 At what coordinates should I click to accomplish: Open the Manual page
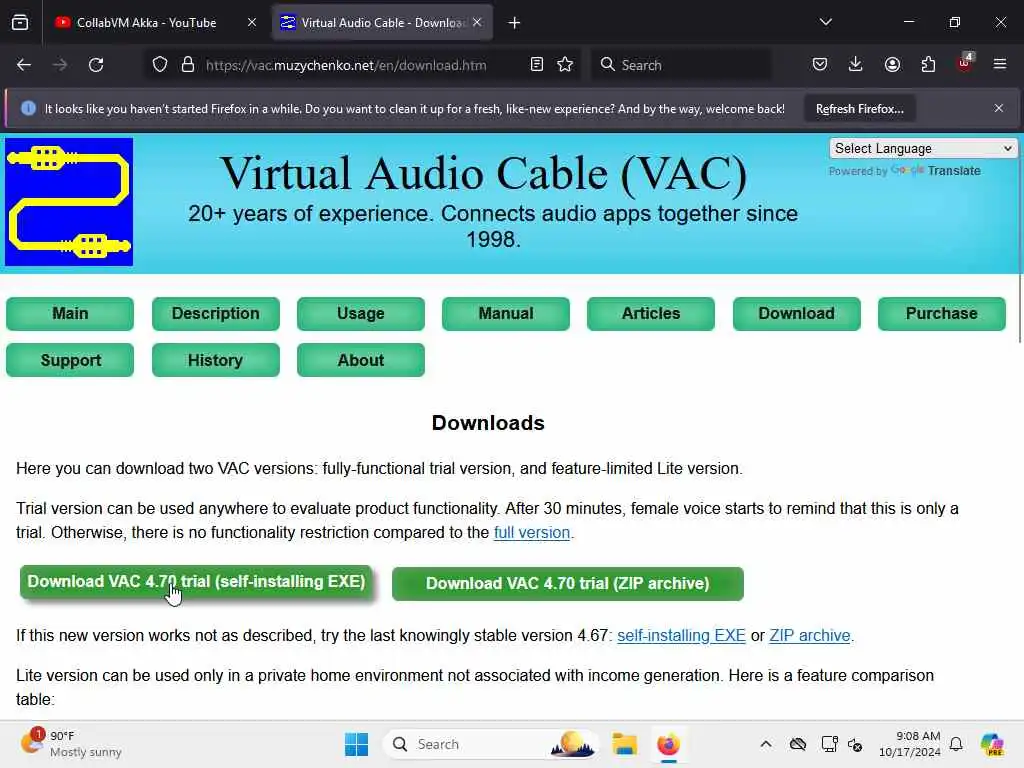pyautogui.click(x=505, y=314)
